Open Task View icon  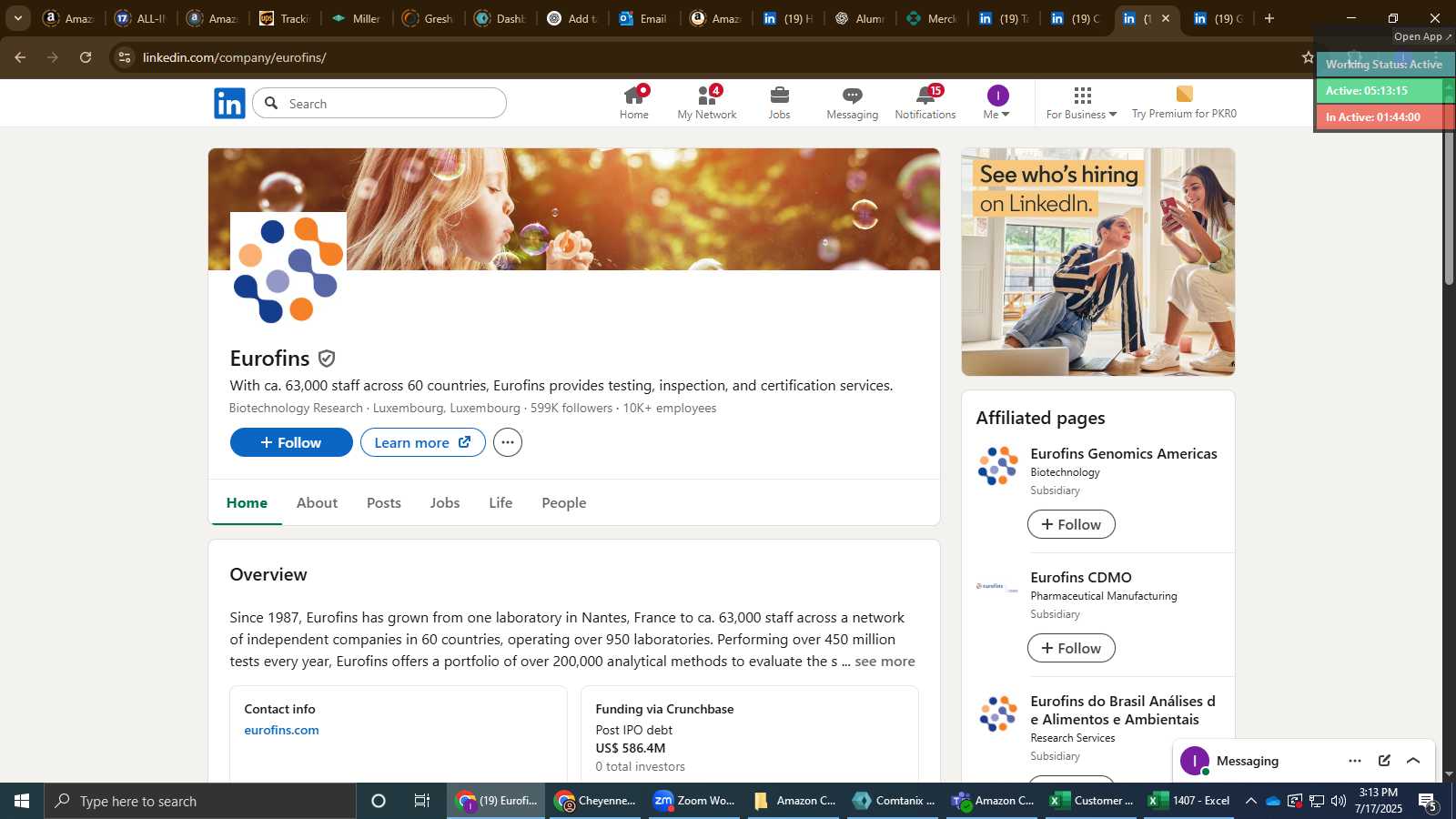click(422, 801)
